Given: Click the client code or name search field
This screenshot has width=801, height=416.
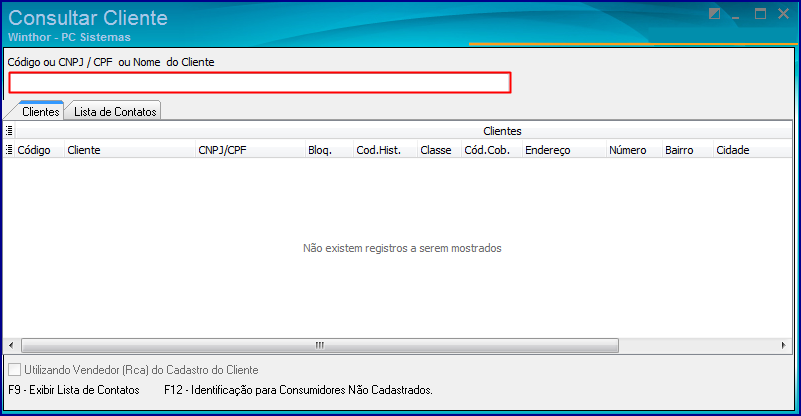Looking at the screenshot, I should [x=260, y=83].
